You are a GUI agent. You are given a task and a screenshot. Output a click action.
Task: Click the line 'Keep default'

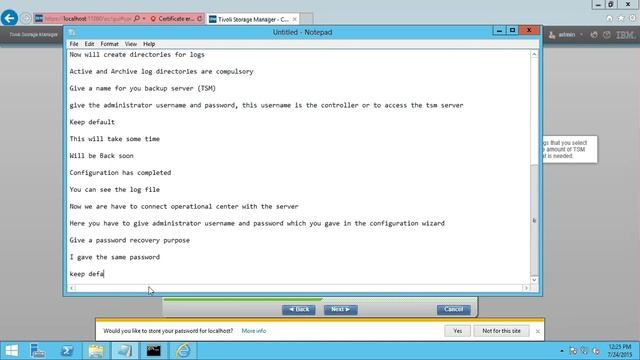click(92, 122)
